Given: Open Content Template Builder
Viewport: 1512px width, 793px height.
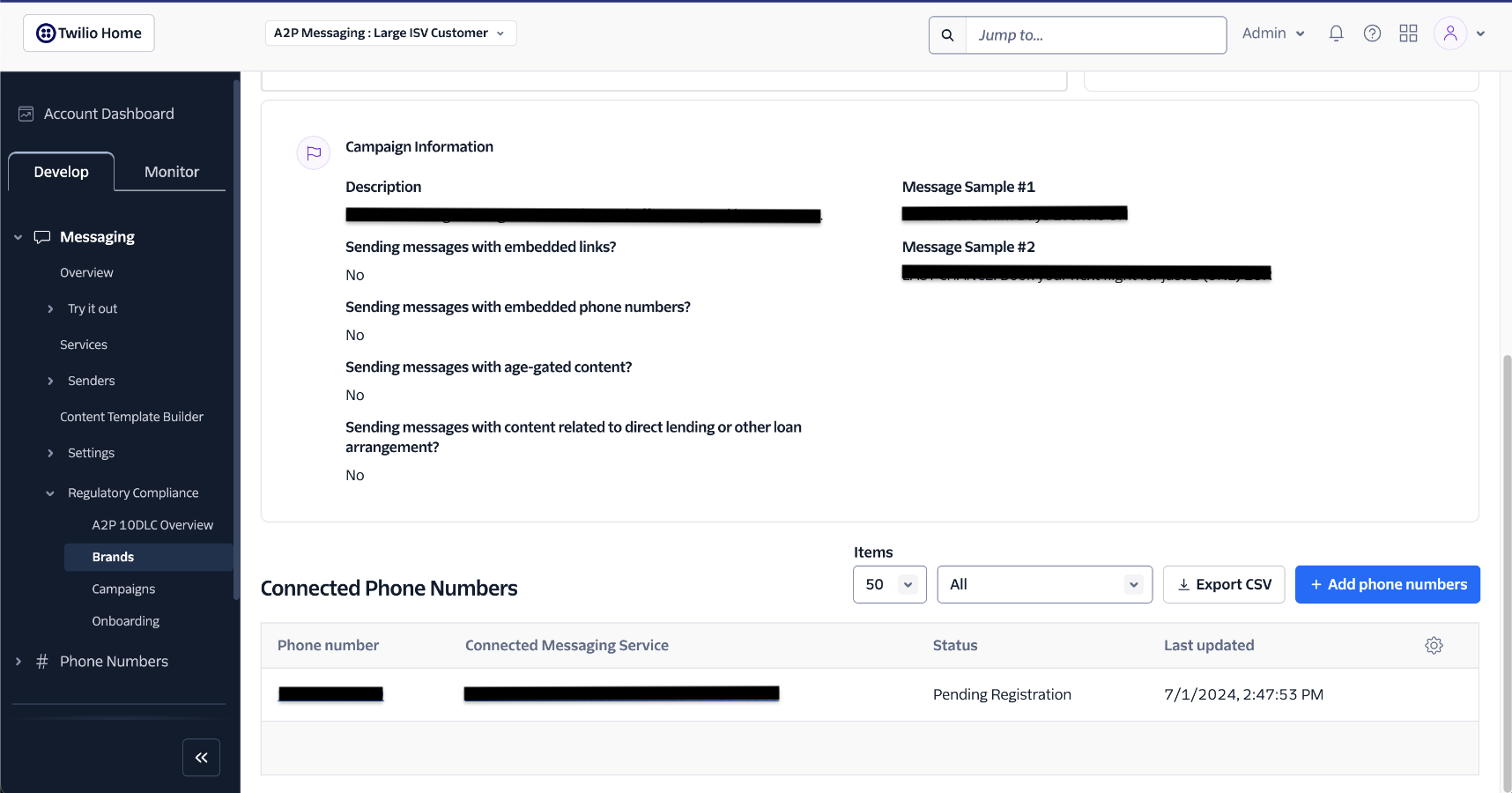Looking at the screenshot, I should 131,417.
